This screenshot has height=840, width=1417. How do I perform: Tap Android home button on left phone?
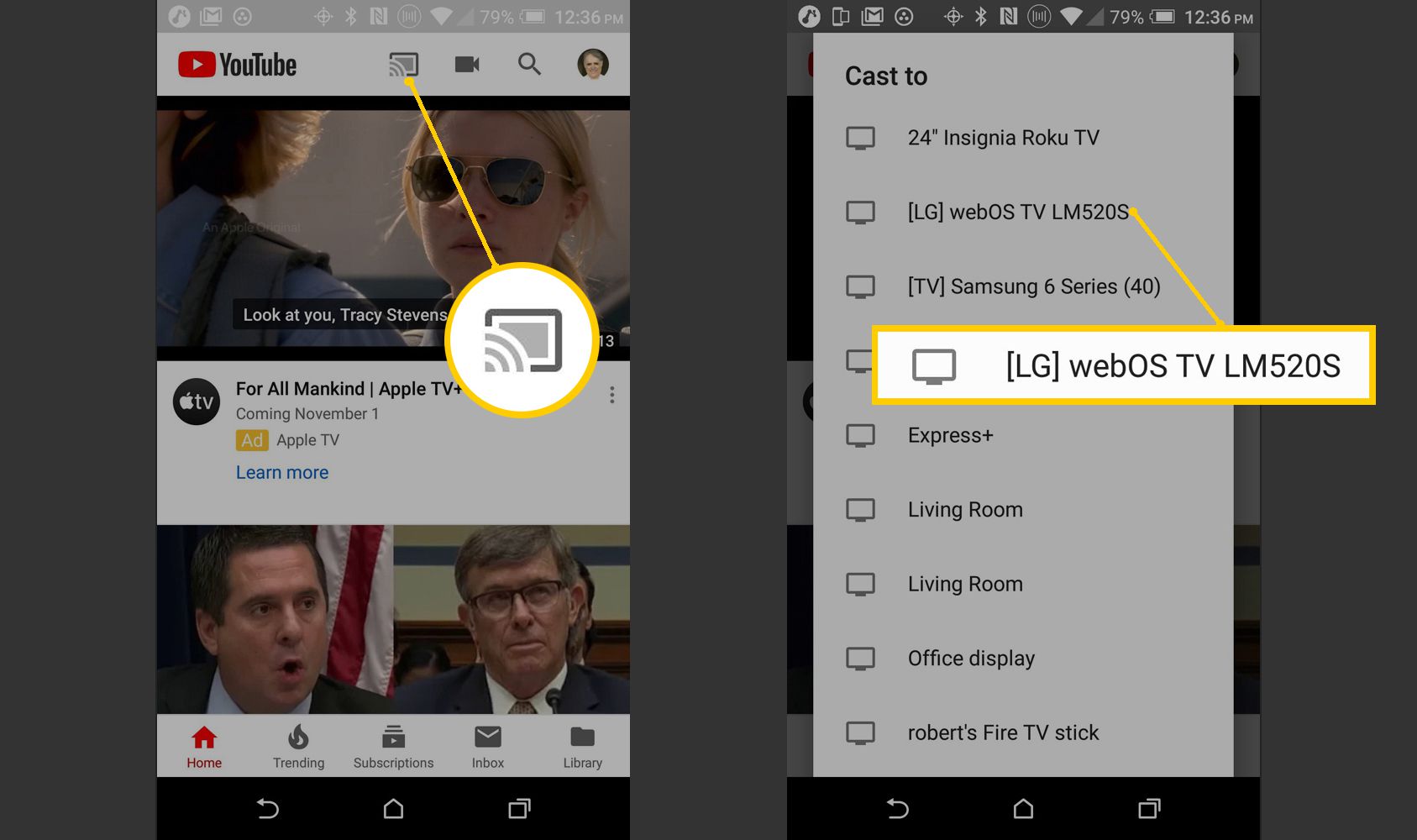click(393, 809)
